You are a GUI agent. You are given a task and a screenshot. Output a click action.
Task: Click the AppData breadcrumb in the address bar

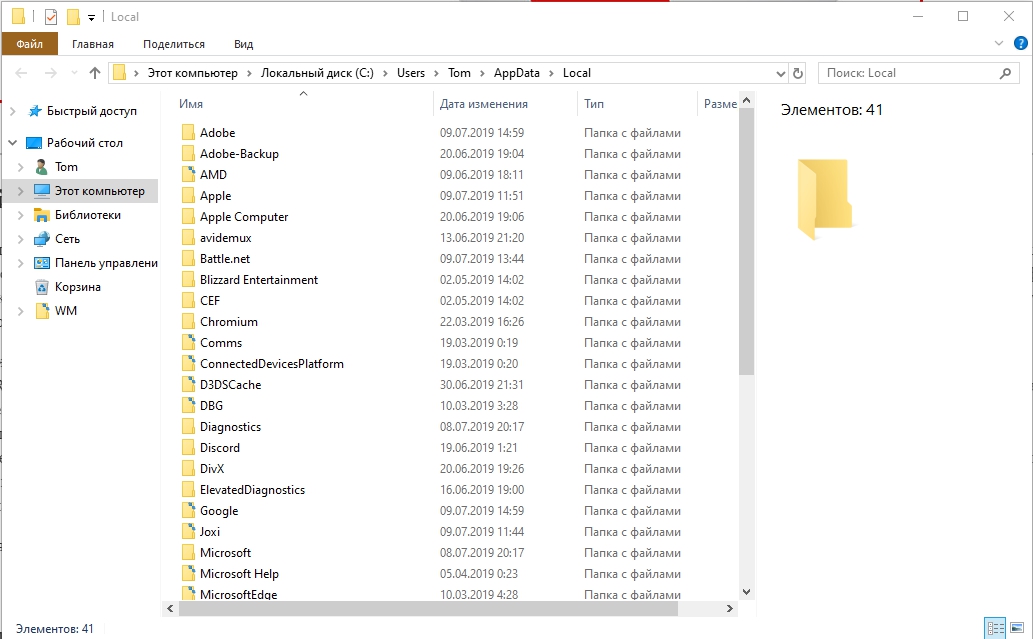(516, 73)
